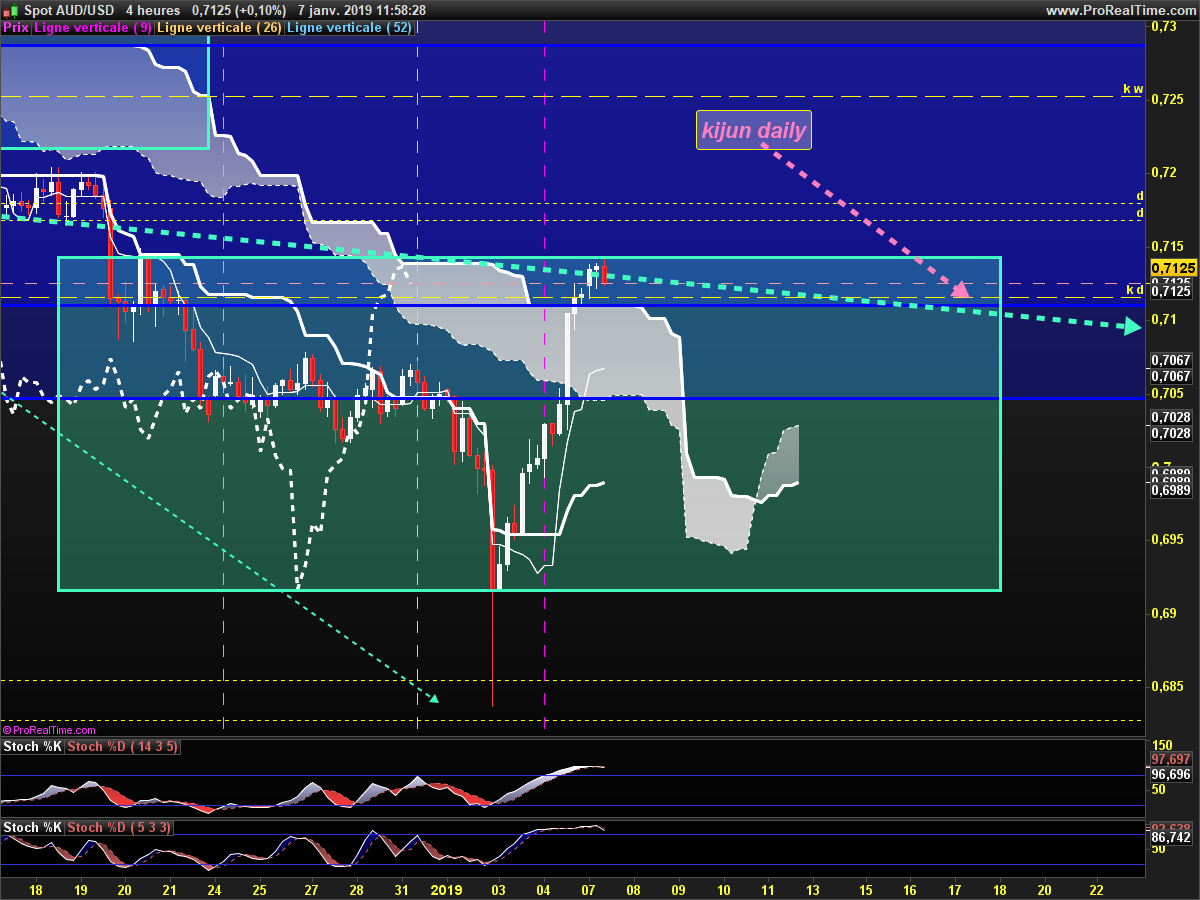
Task: Click the stochastic value 96,696
Action: tap(1171, 775)
